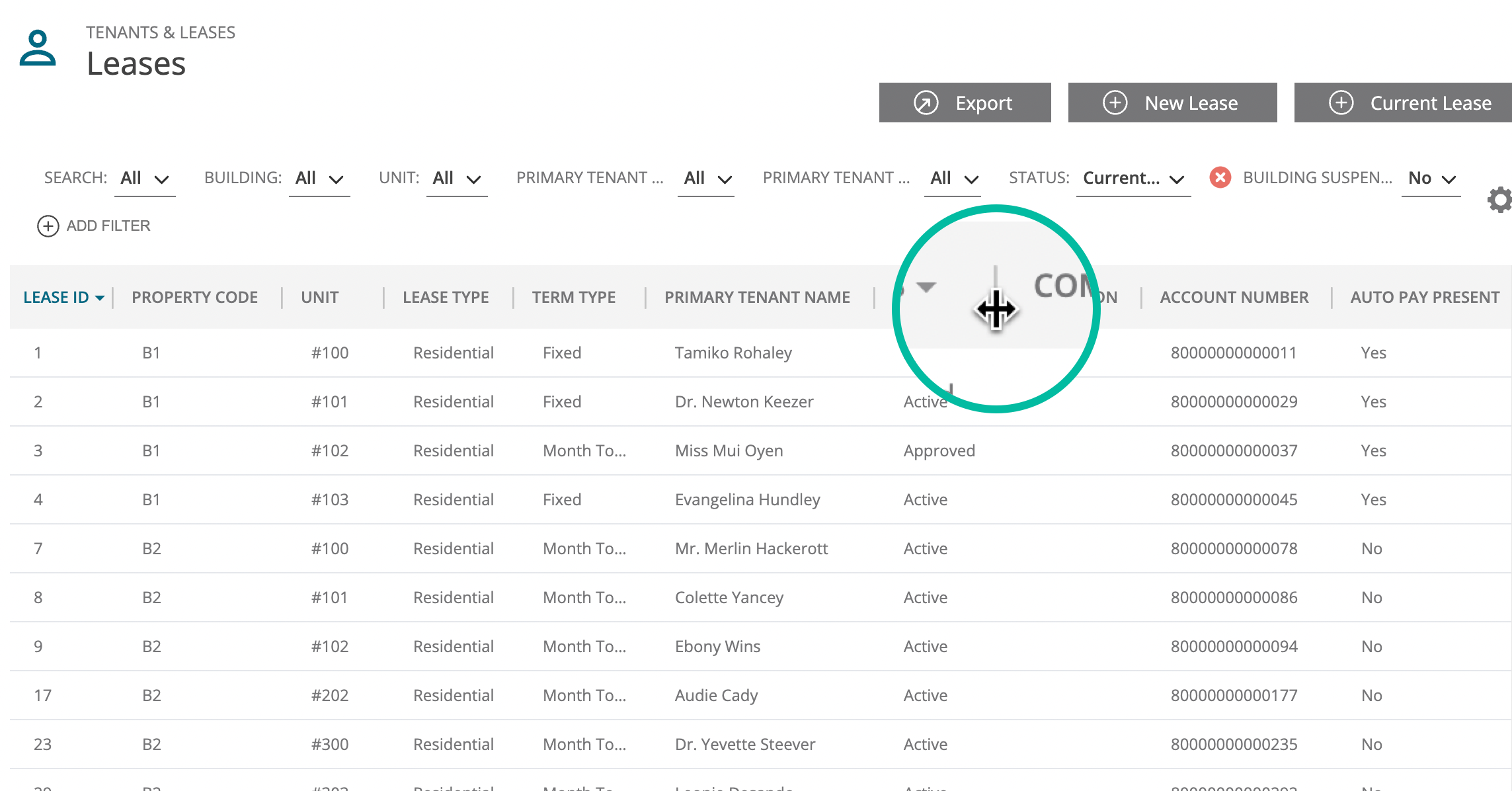Open the UNIT filter dropdown

[x=457, y=179]
